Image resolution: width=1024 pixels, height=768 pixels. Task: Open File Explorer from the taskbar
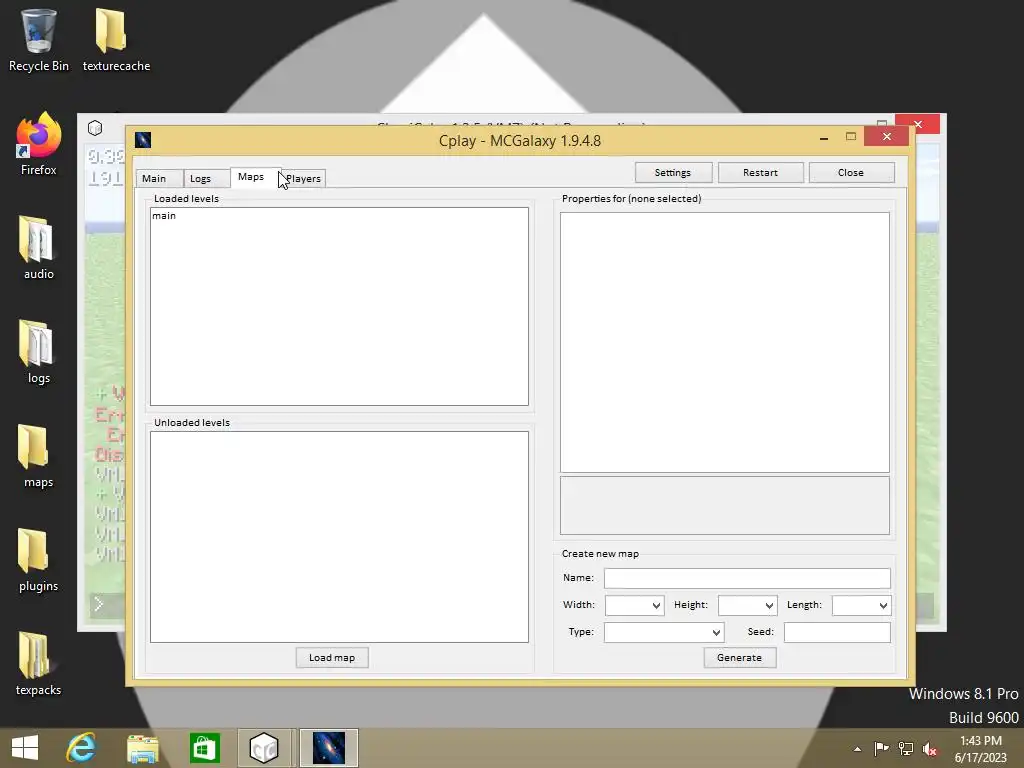point(142,748)
